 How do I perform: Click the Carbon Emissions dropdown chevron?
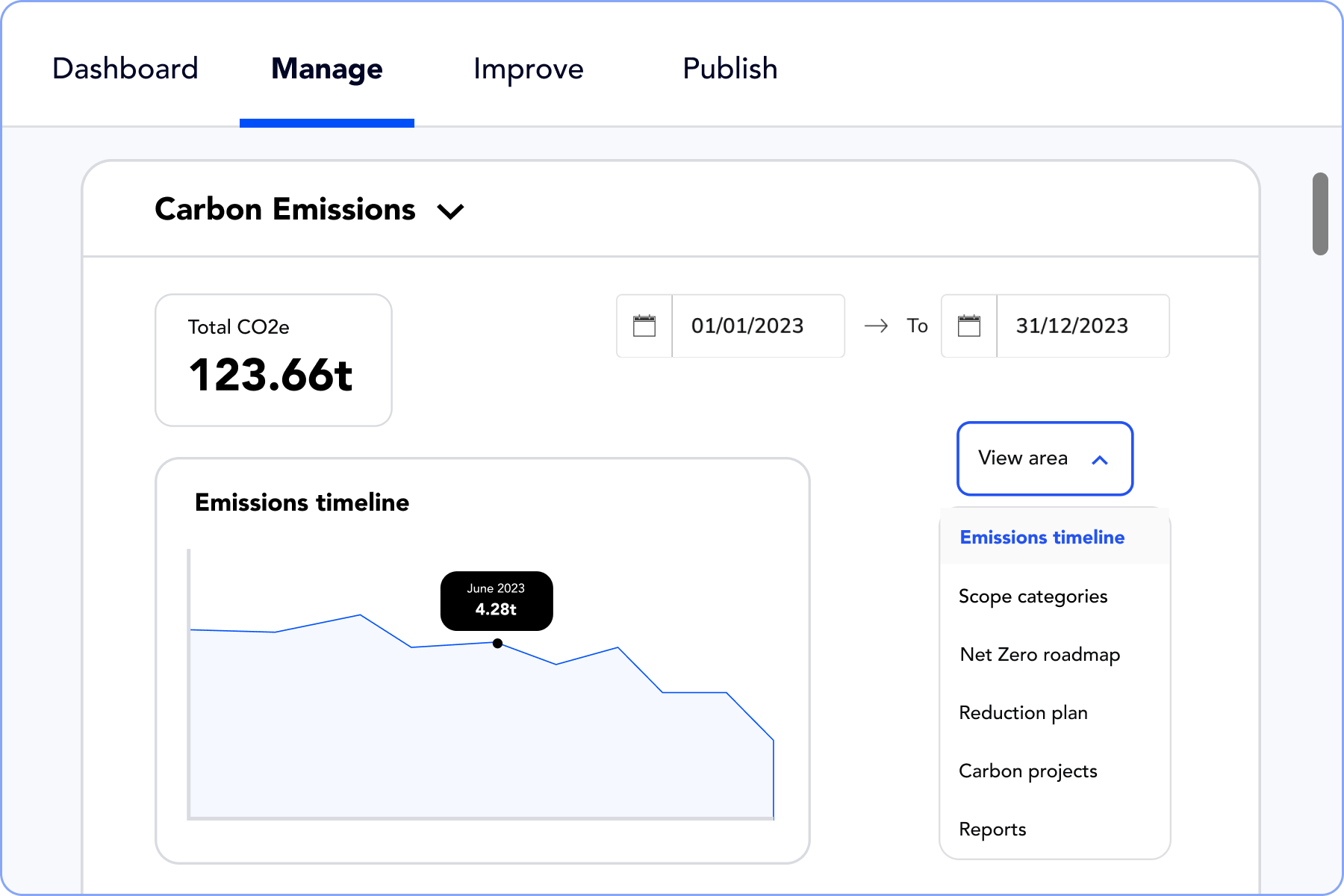click(451, 211)
